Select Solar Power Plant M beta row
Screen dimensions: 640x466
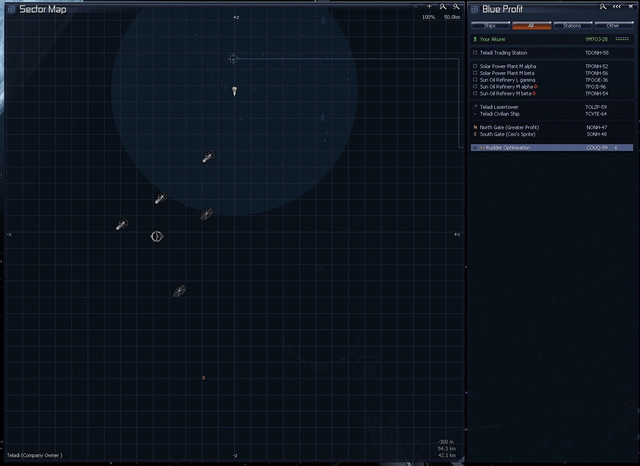click(552, 73)
